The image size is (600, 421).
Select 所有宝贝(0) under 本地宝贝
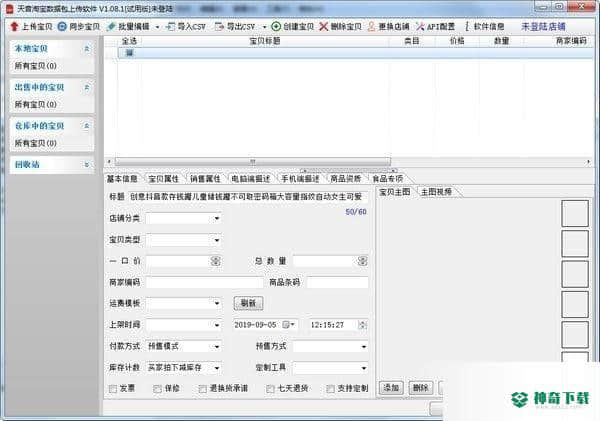(x=36, y=66)
